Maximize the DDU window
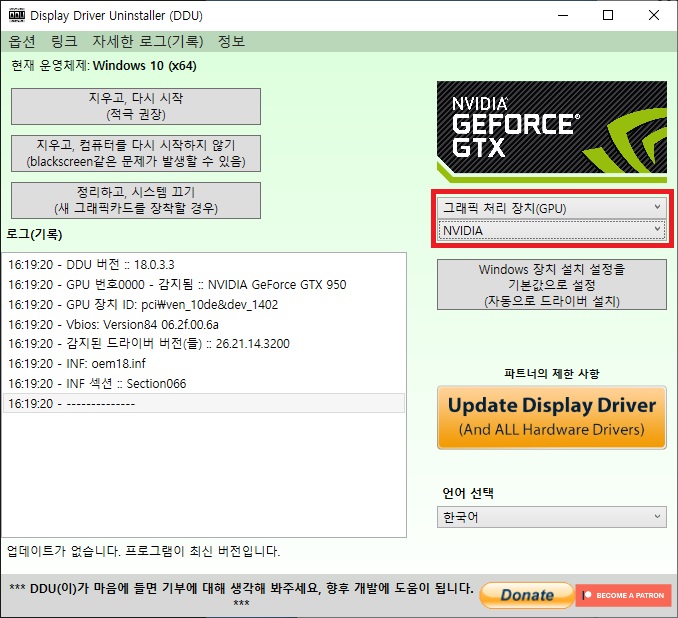 (x=608, y=15)
